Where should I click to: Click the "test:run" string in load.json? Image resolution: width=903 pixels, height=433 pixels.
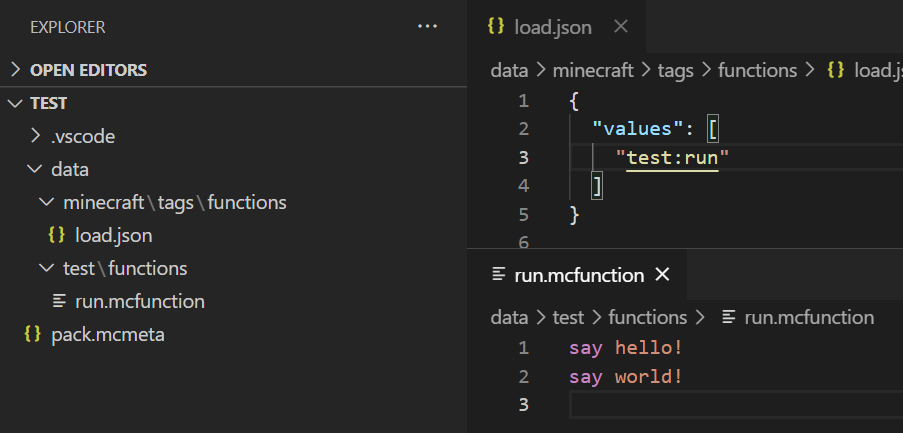point(673,158)
